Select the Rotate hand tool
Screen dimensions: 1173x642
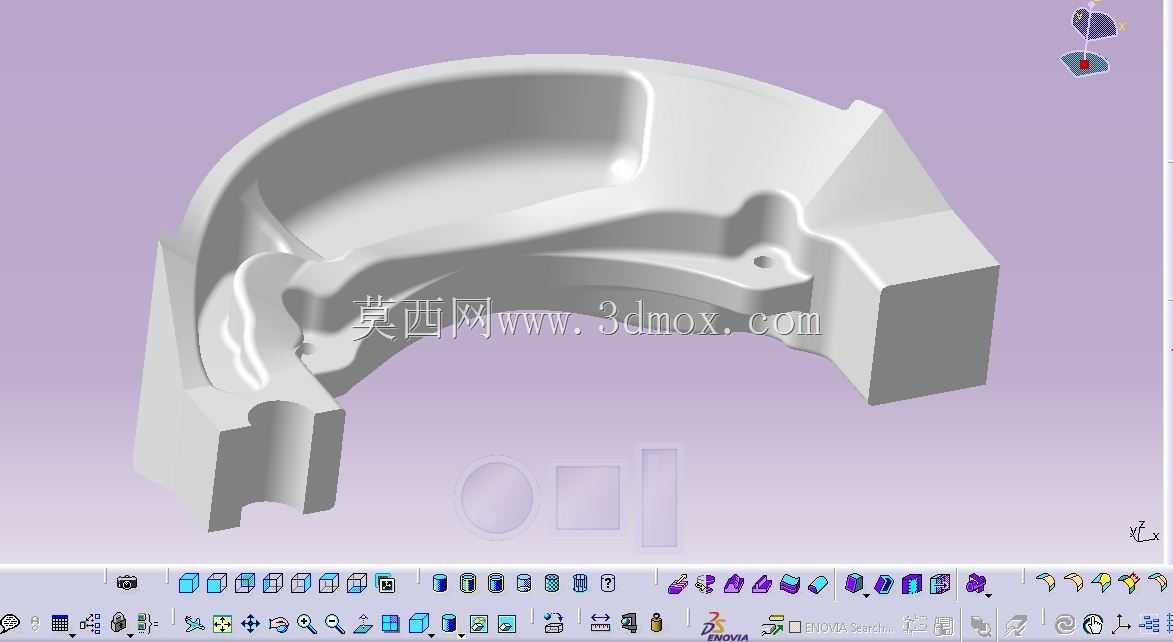[278, 623]
